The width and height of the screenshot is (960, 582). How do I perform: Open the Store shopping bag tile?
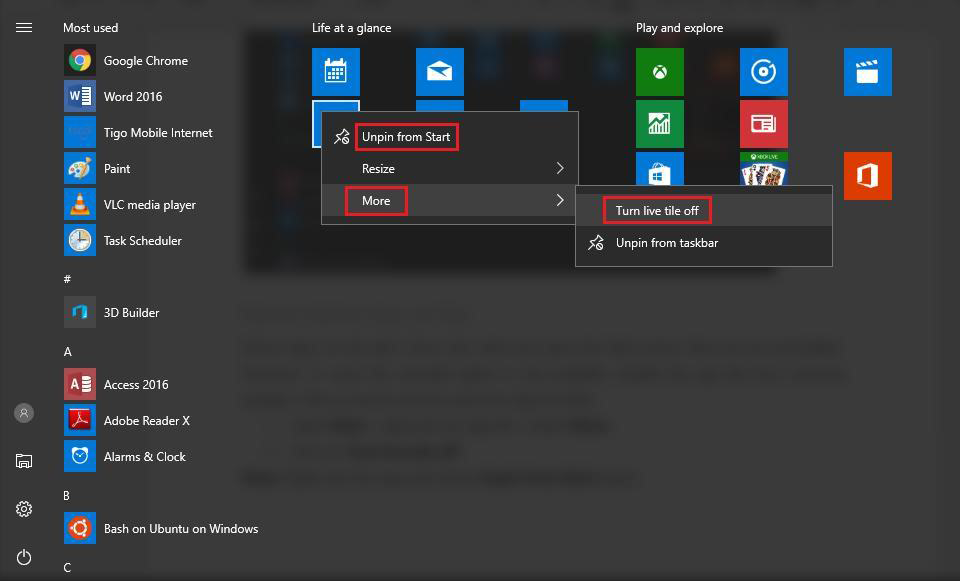pos(659,169)
